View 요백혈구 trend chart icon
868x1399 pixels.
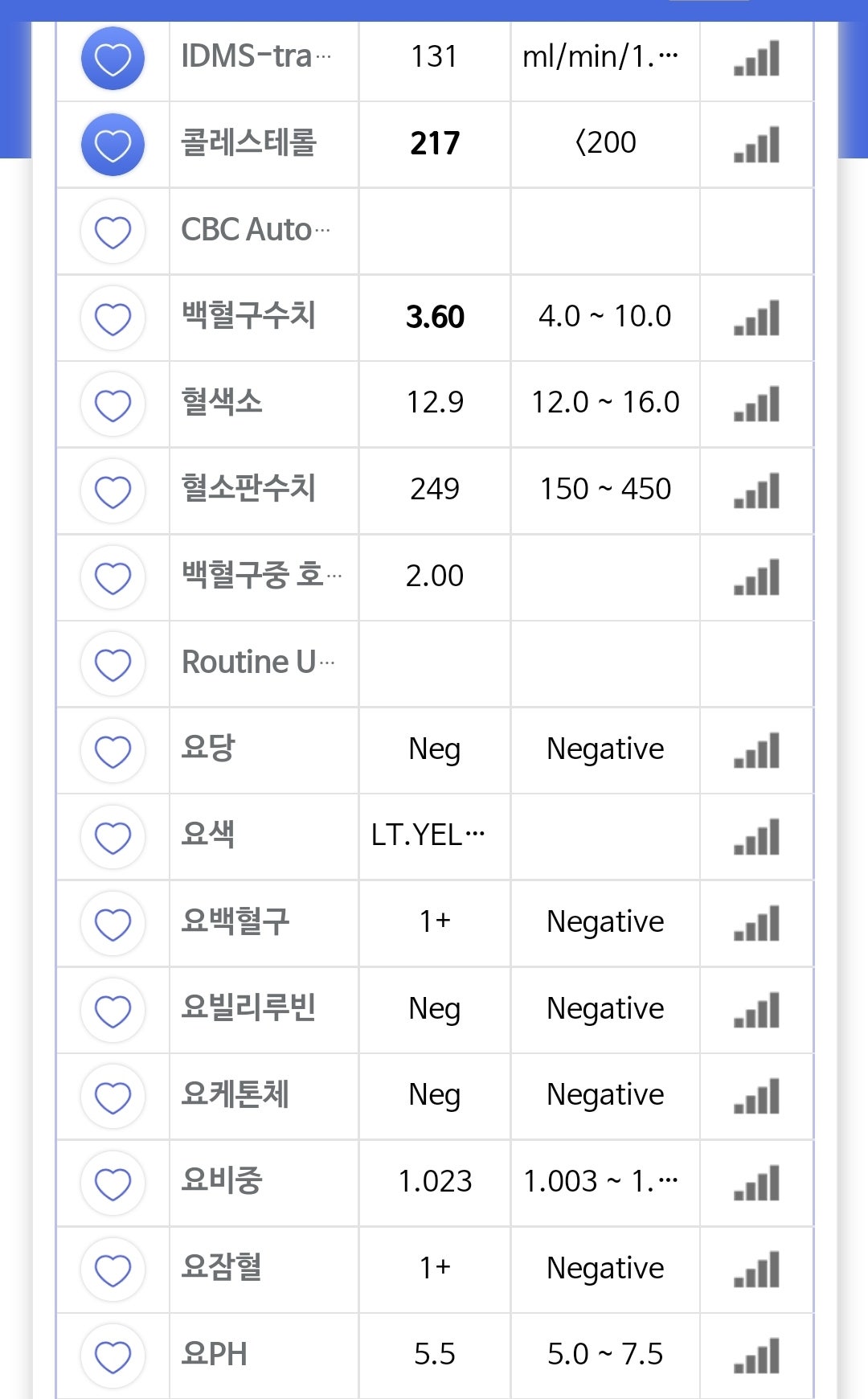pos(756,923)
